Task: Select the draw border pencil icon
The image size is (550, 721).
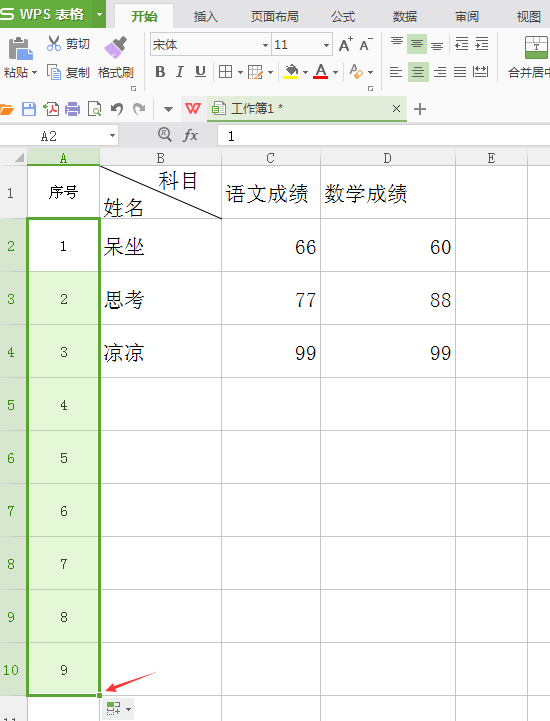Action: (x=255, y=72)
